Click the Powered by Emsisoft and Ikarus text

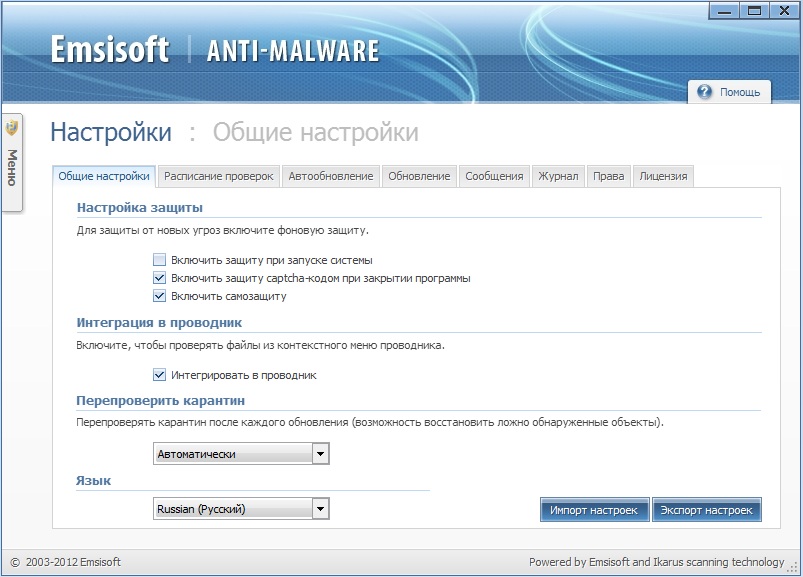coord(657,562)
